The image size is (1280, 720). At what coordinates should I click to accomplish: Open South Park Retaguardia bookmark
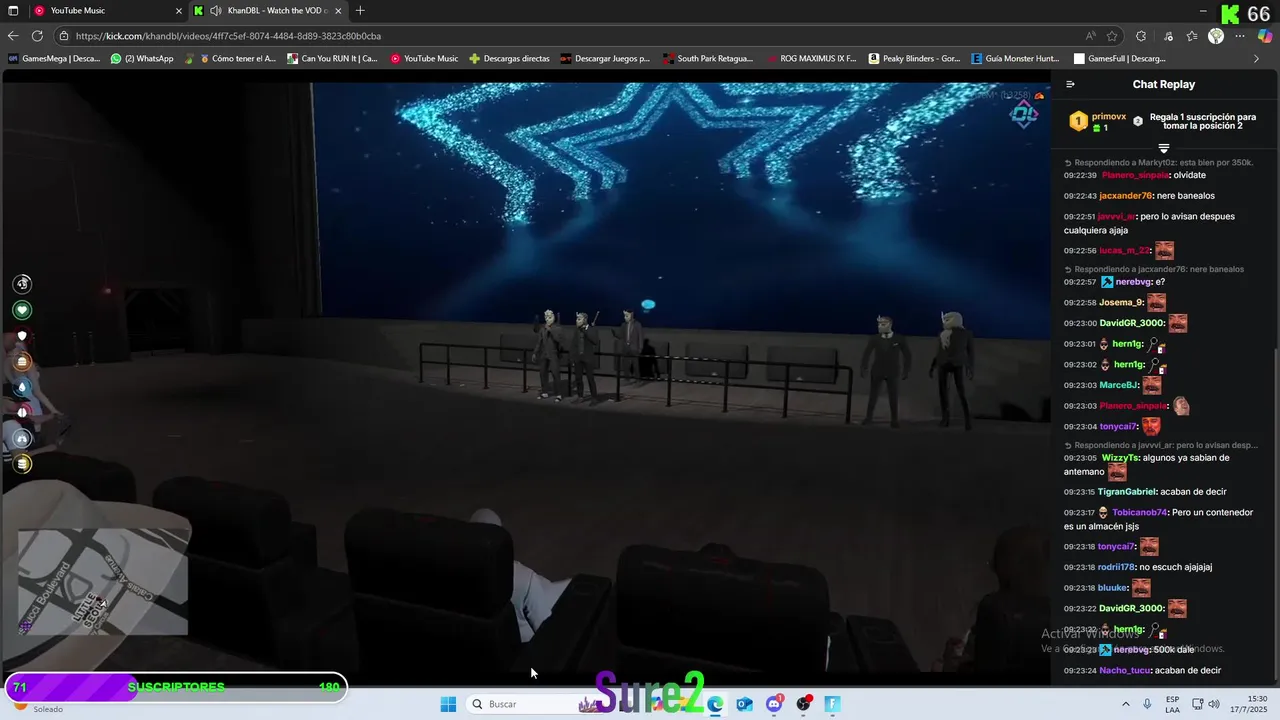pyautogui.click(x=708, y=58)
